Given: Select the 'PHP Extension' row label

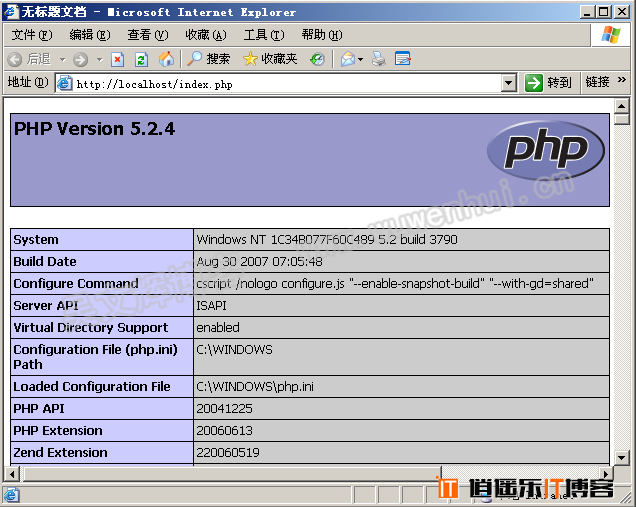Looking at the screenshot, I should point(58,430).
